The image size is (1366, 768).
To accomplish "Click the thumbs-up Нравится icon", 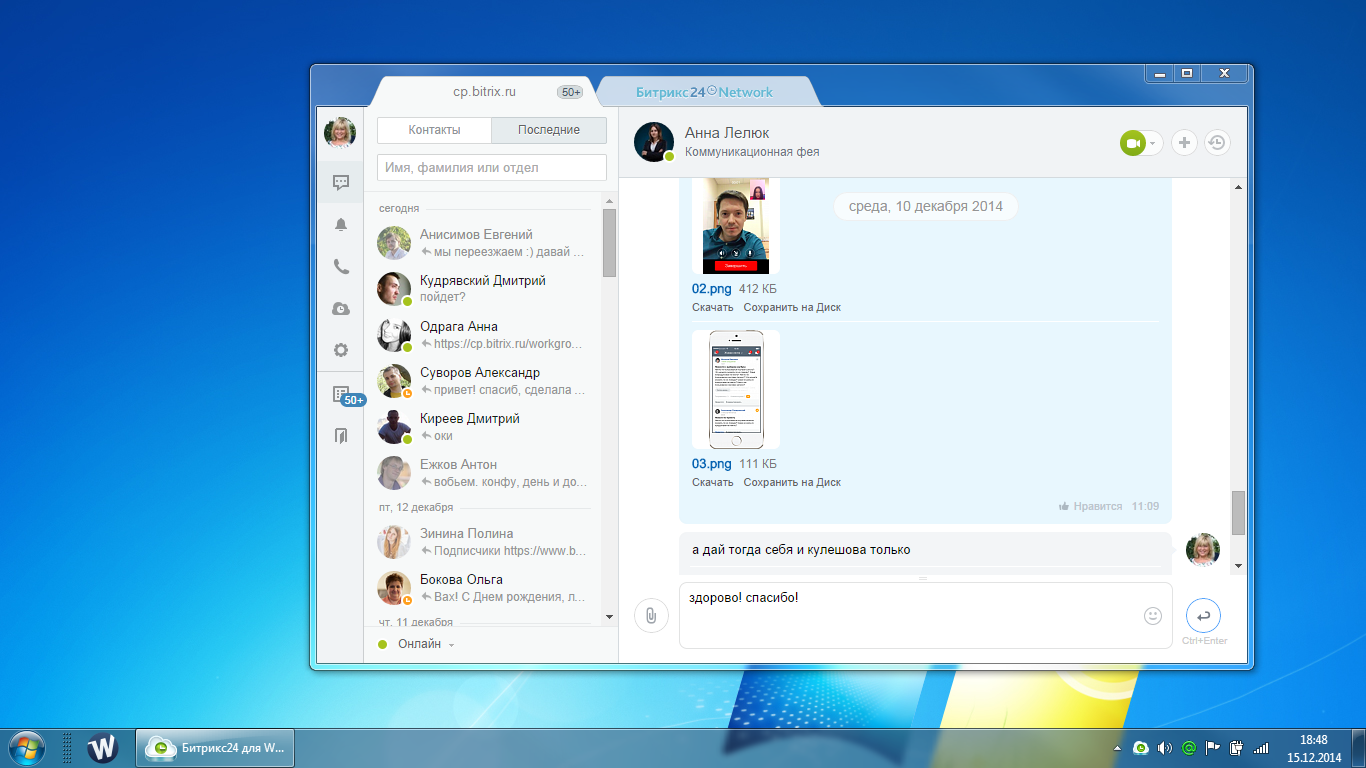I will tap(1064, 507).
